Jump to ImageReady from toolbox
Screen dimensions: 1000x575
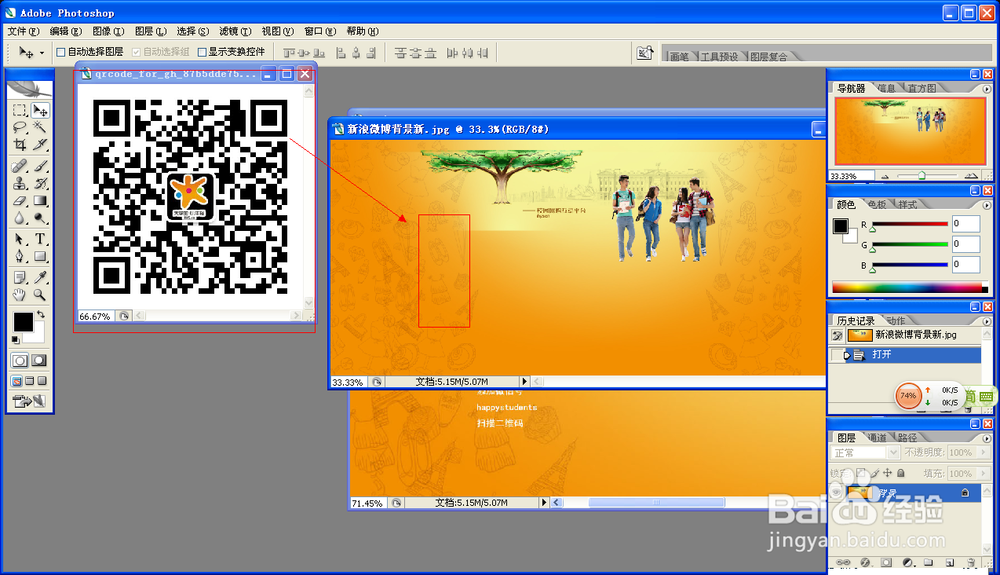coord(29,401)
